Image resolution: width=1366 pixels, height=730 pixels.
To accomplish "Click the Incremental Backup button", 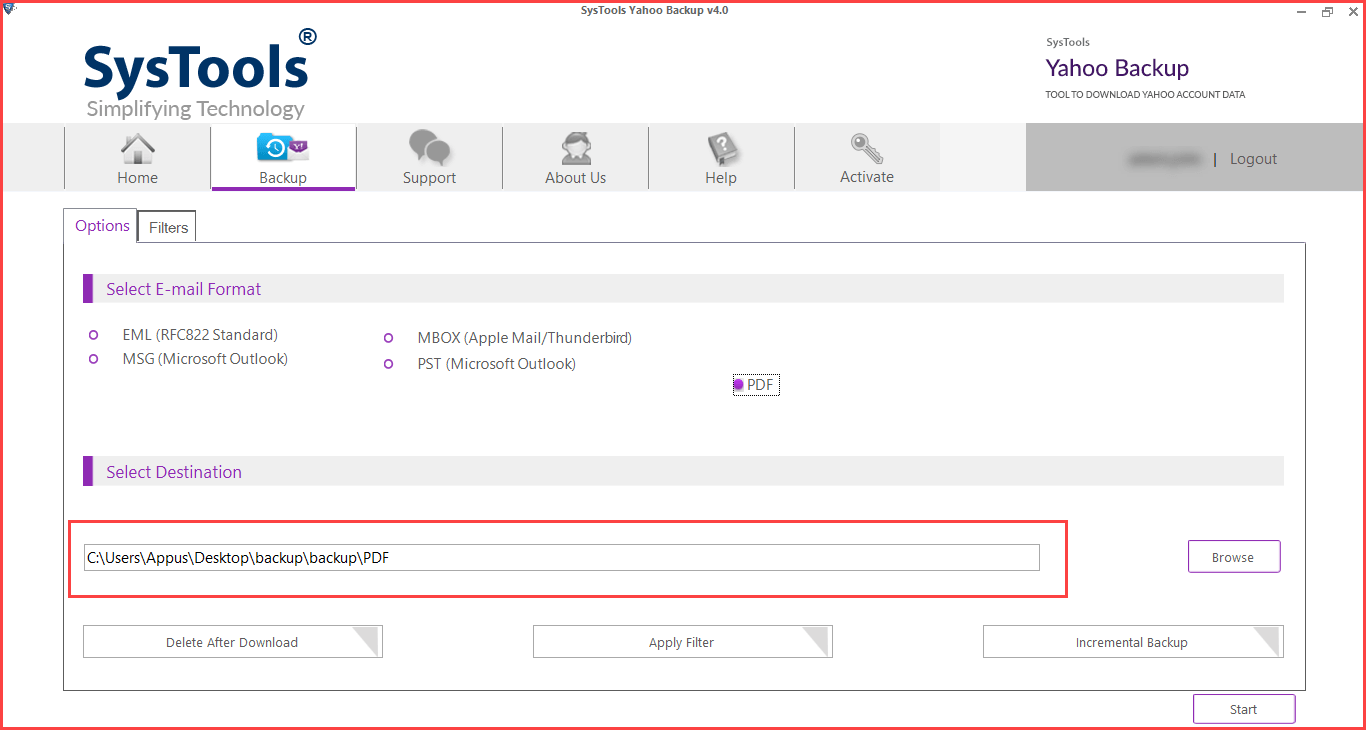I will tap(1132, 642).
